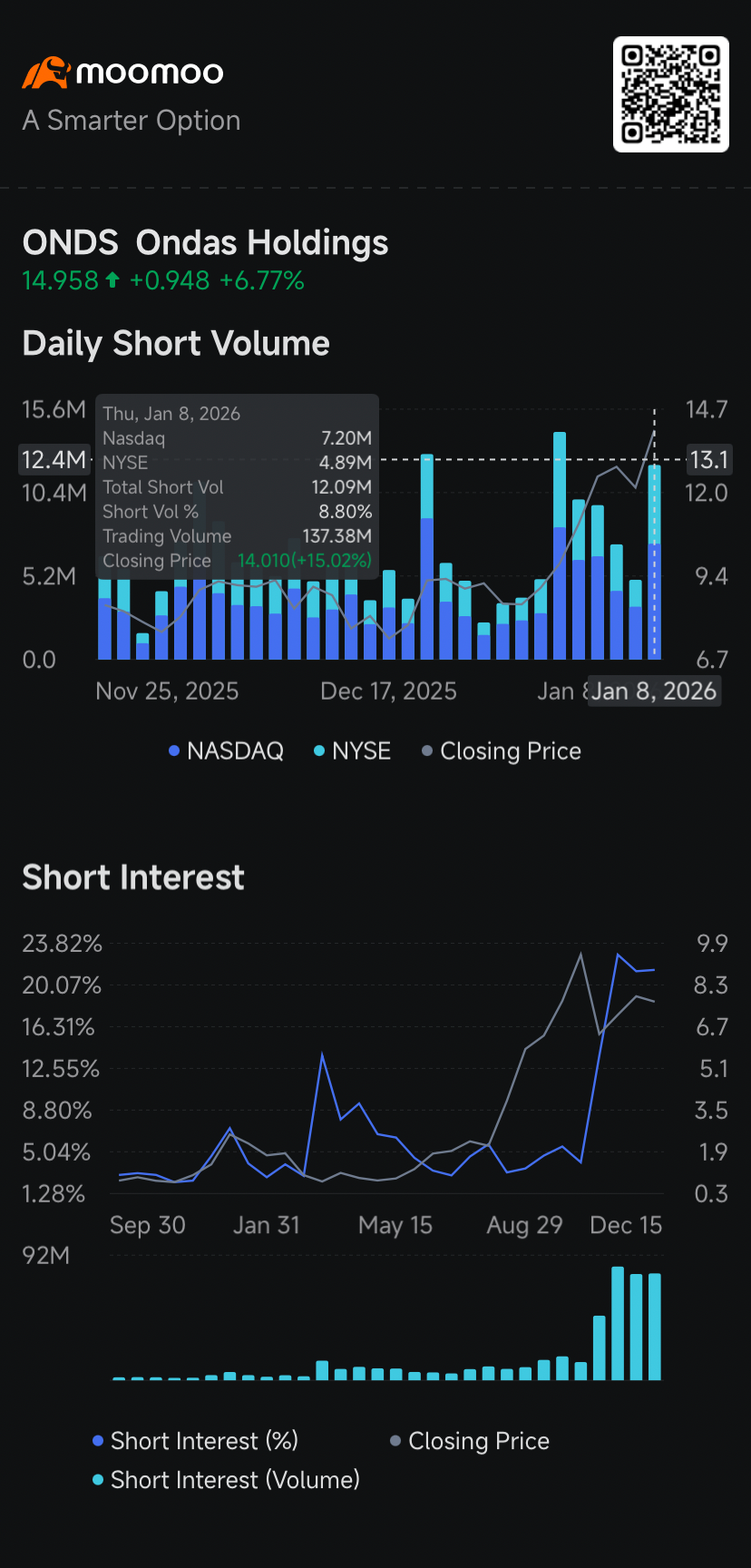Click the Daily Short Volume heading

tap(176, 343)
